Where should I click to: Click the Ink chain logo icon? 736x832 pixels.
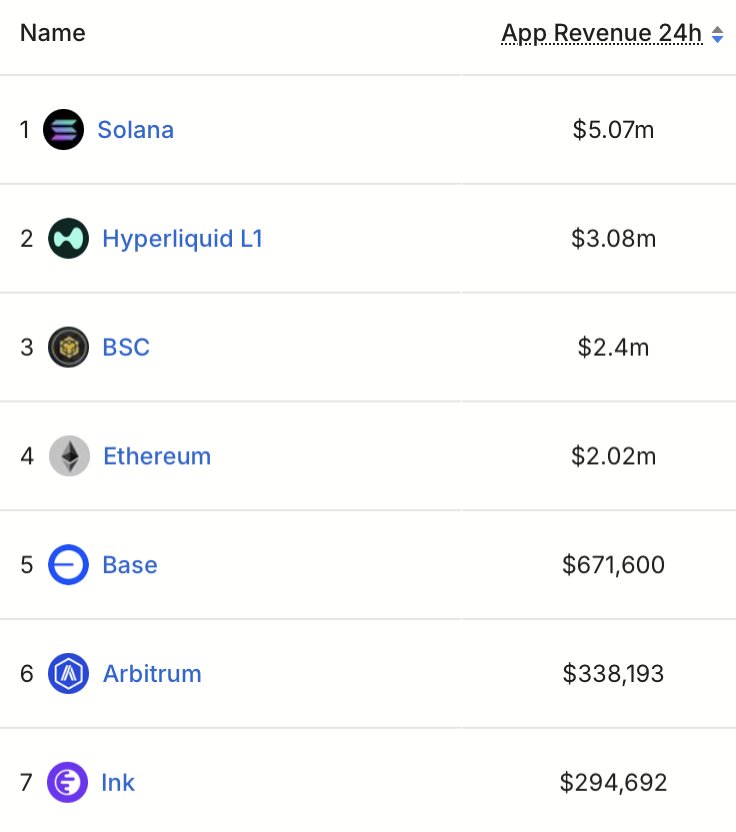click(67, 782)
